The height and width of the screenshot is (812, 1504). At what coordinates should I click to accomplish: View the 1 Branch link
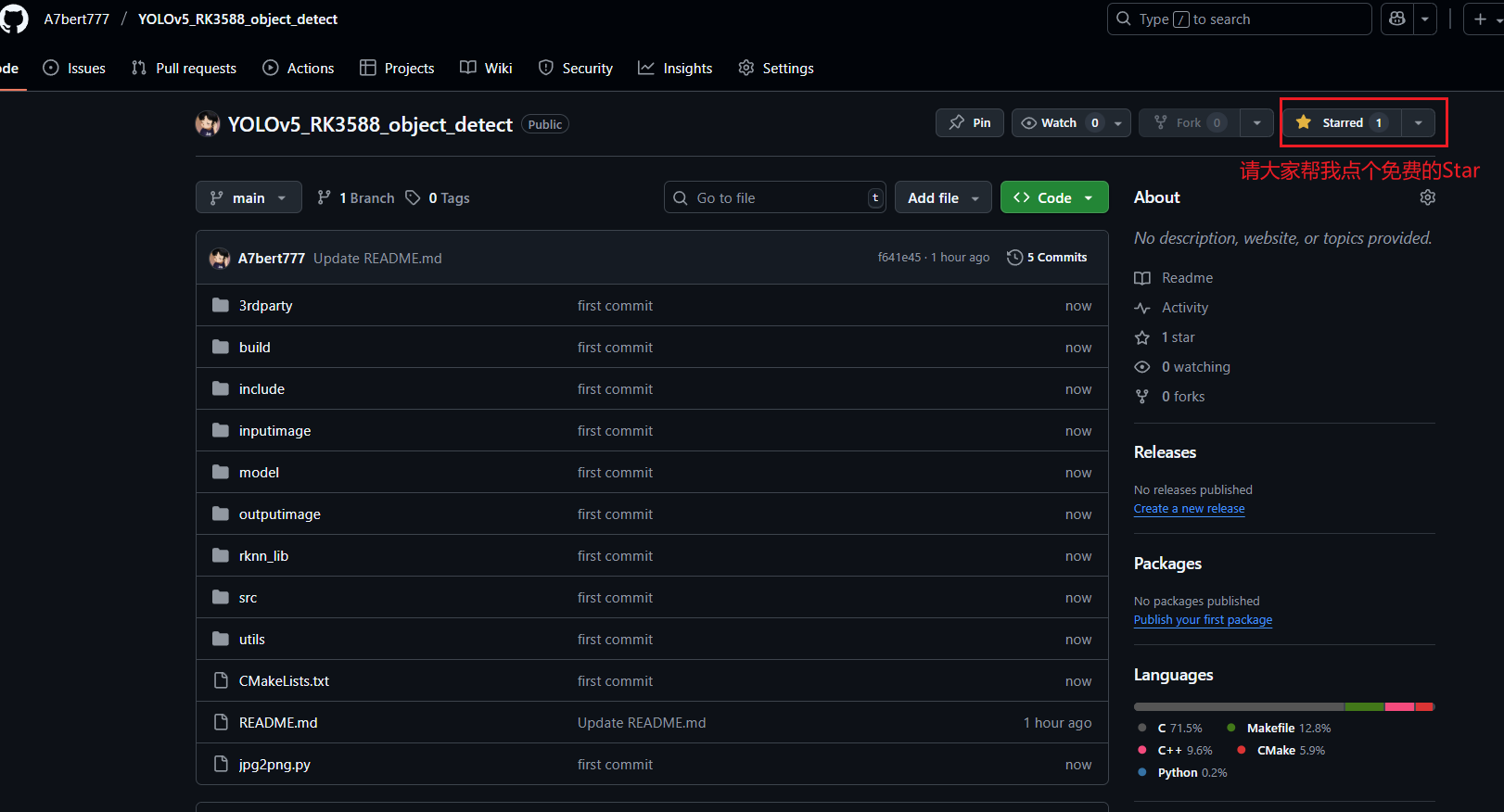355,197
